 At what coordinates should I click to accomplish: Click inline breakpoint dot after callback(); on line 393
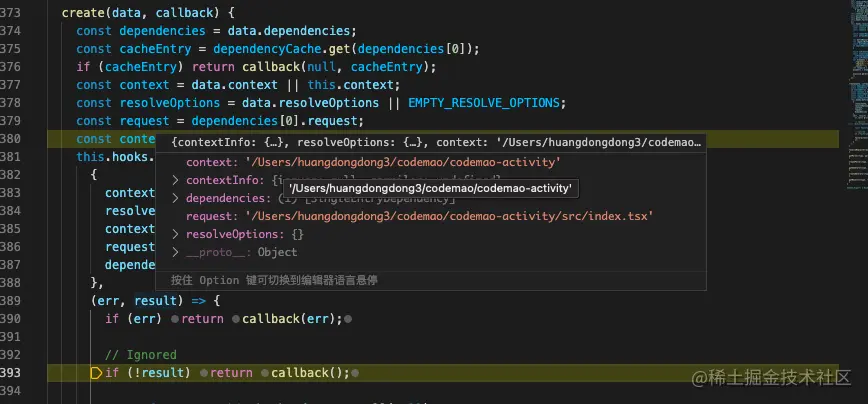coord(355,374)
